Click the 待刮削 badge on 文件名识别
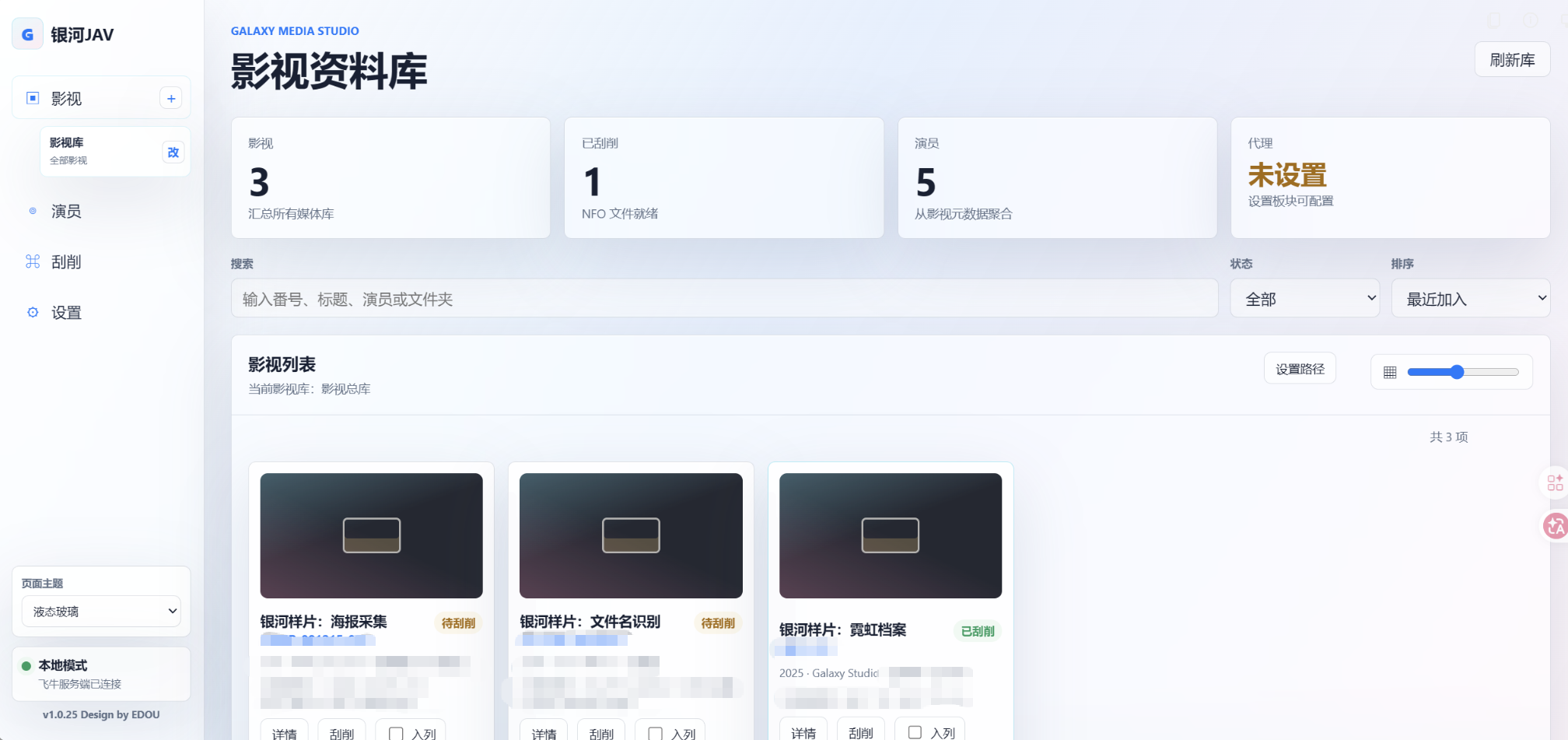 718,623
